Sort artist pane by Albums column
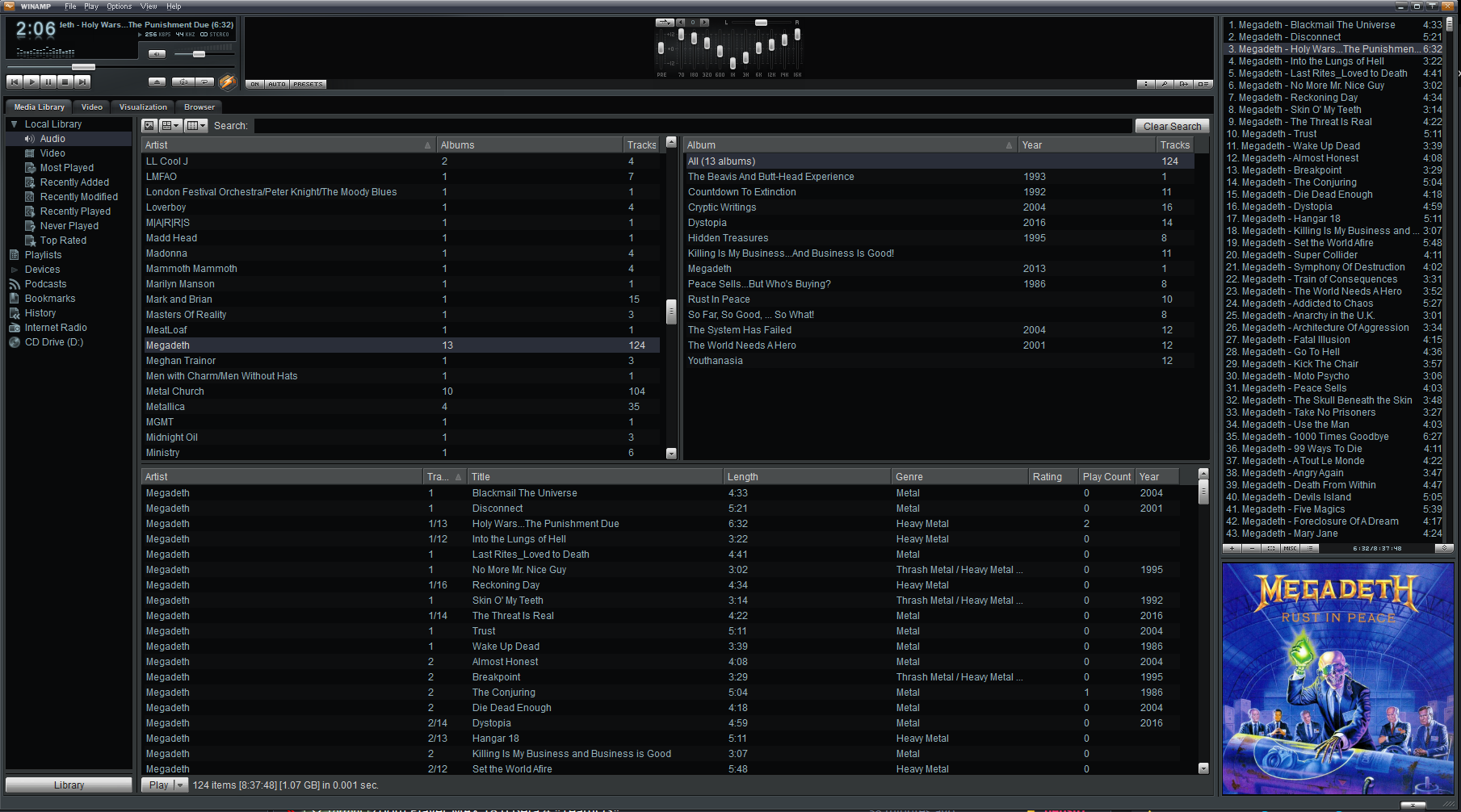Image resolution: width=1461 pixels, height=812 pixels. pos(529,145)
